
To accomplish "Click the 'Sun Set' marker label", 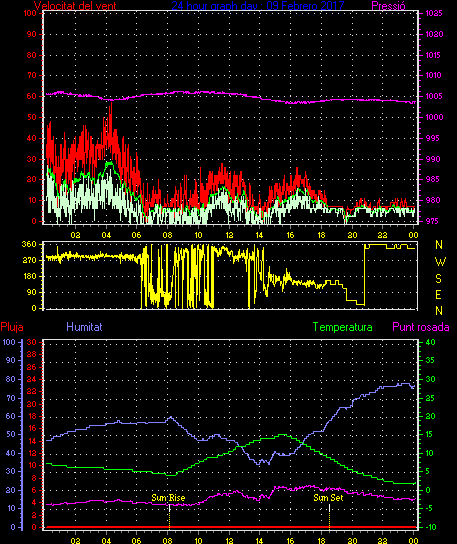I will pyautogui.click(x=328, y=498).
